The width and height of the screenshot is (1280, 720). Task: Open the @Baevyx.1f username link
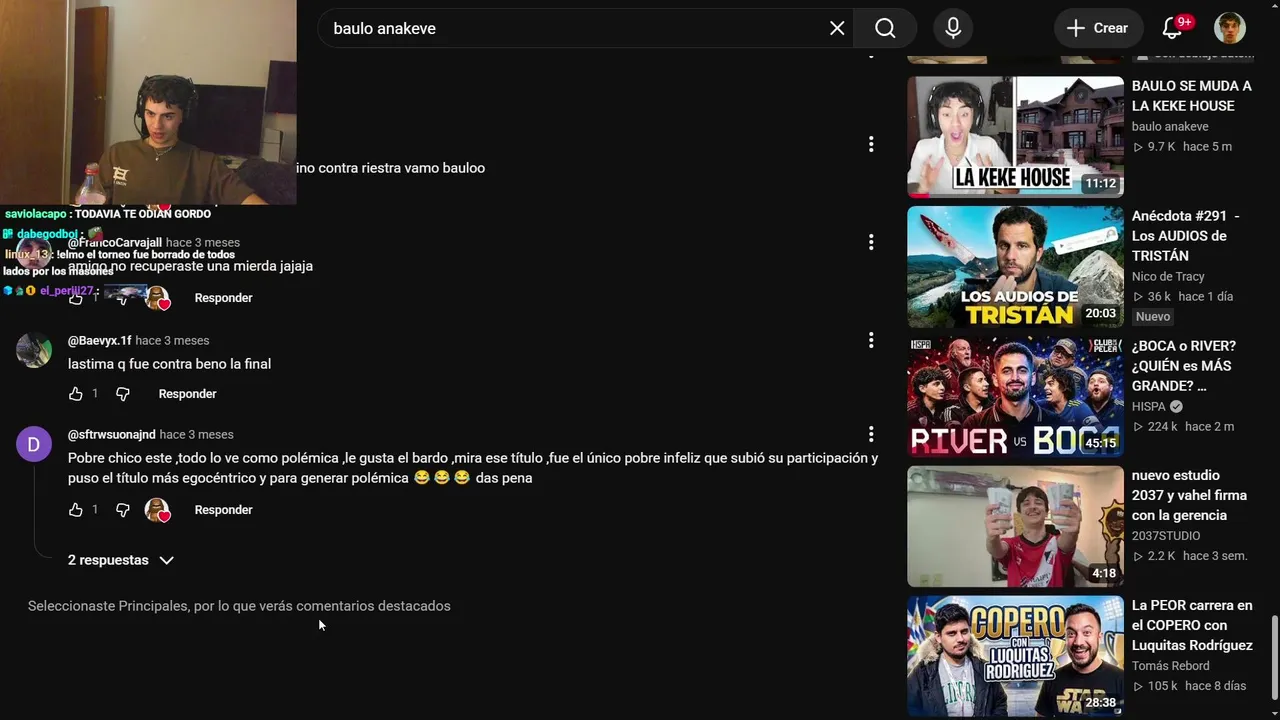pos(100,340)
